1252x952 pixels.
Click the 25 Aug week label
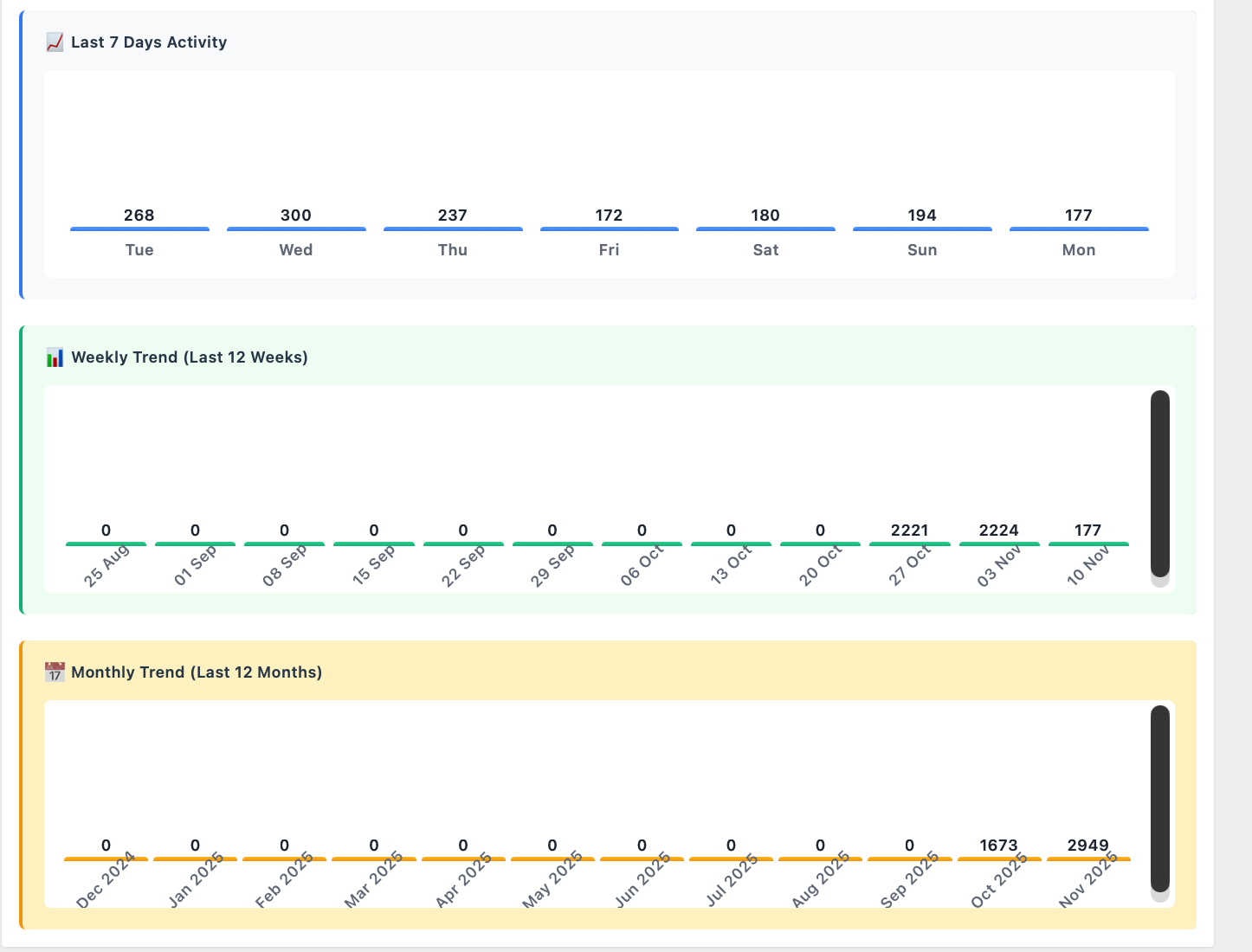tap(106, 567)
